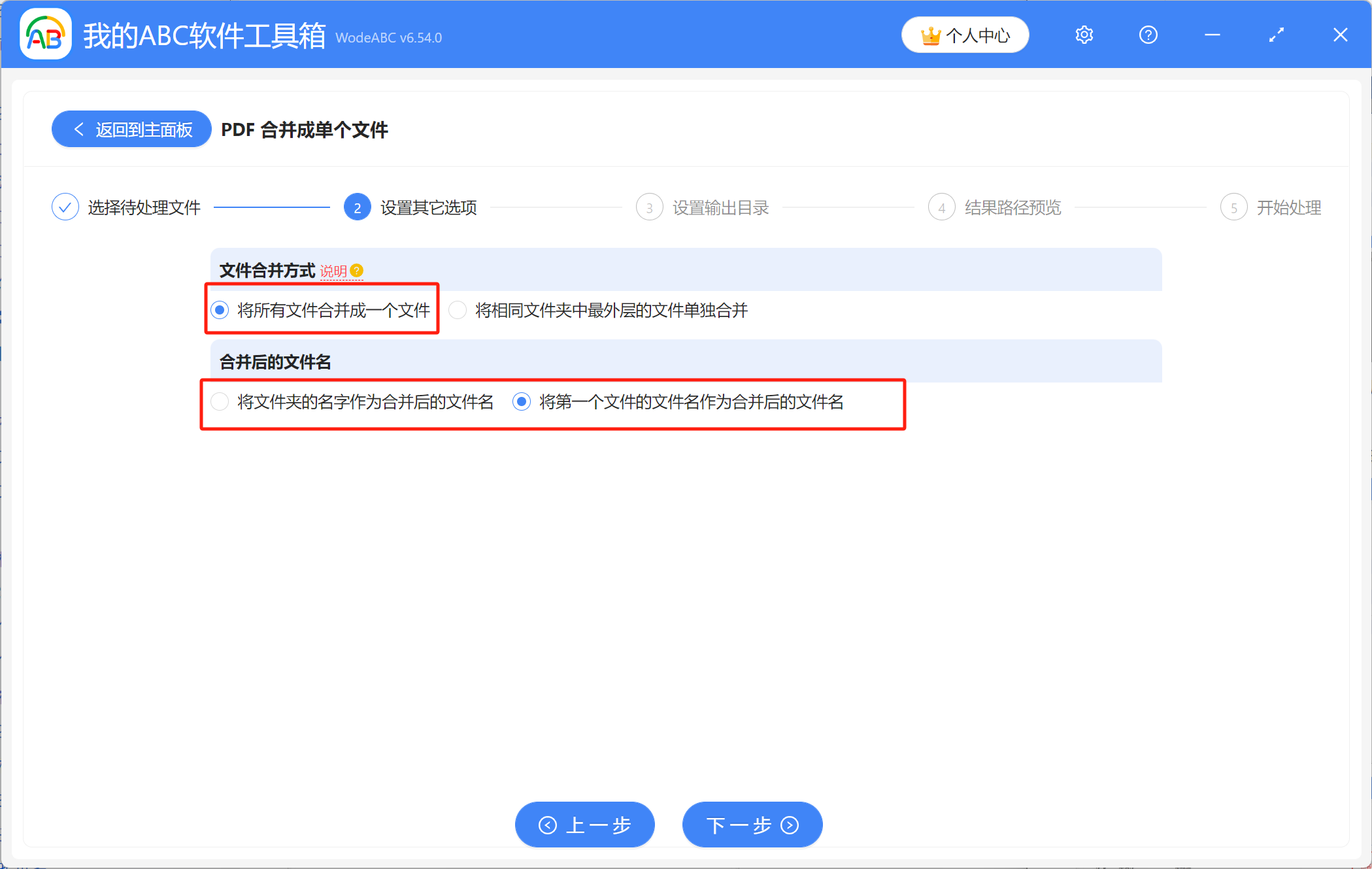1372x869 pixels.
Task: Click the numbered circle 2 for 设置其它选项
Action: tap(357, 207)
